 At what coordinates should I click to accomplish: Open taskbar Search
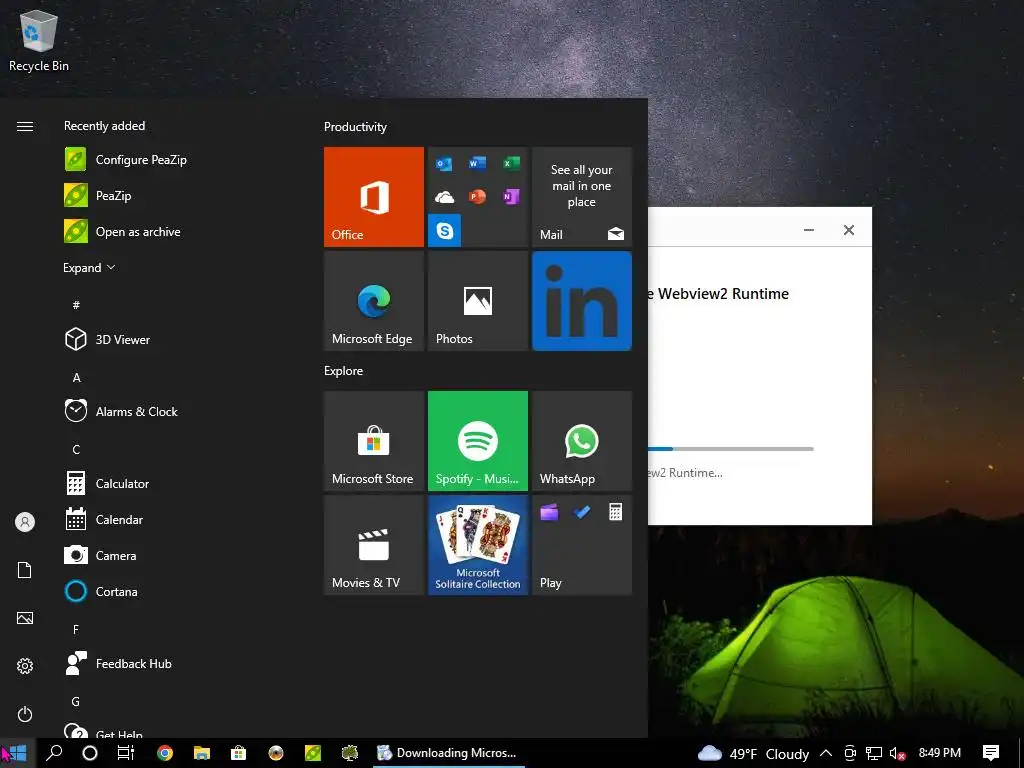click(x=54, y=753)
